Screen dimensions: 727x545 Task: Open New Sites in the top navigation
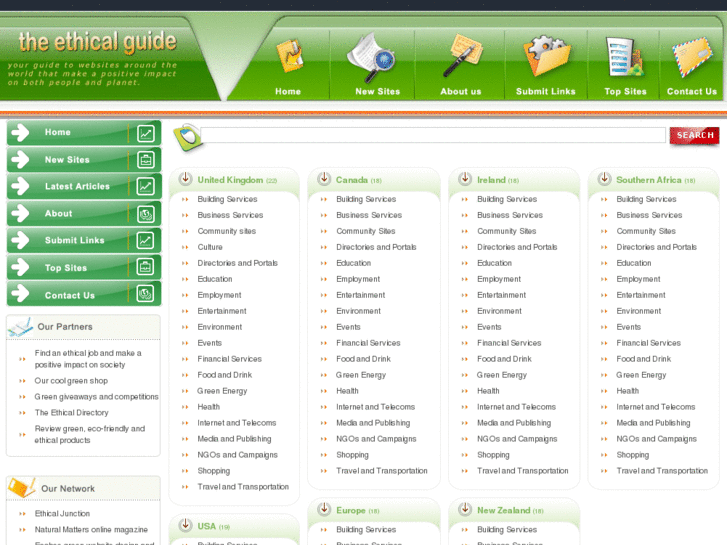[x=377, y=91]
